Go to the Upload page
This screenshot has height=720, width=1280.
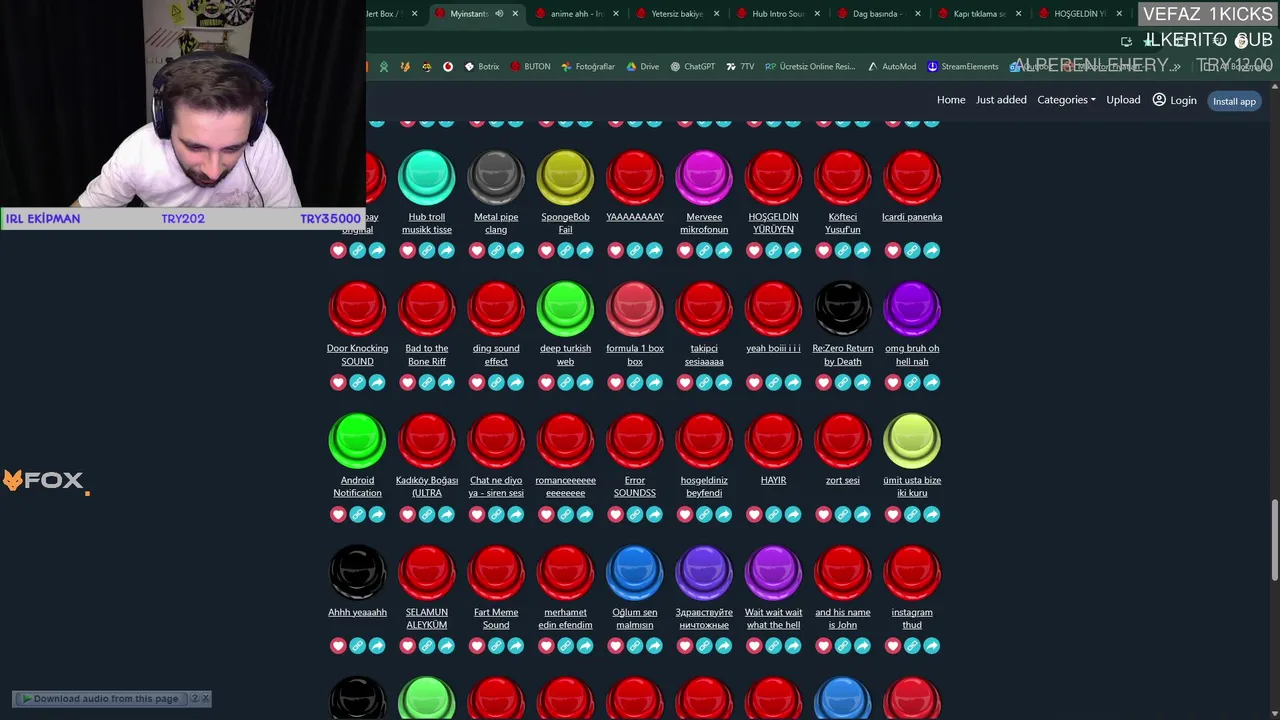1123,100
